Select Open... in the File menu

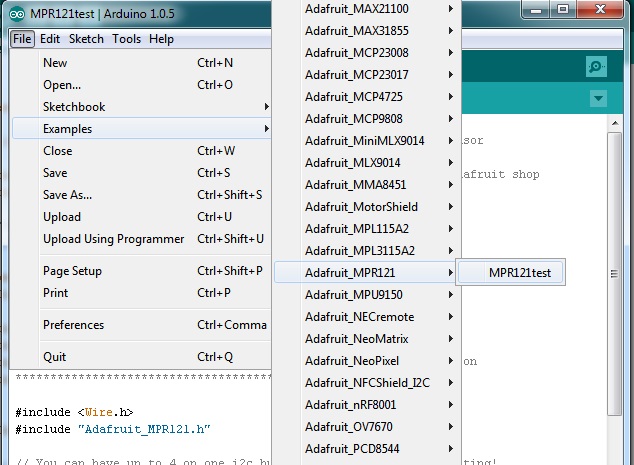tap(62, 85)
